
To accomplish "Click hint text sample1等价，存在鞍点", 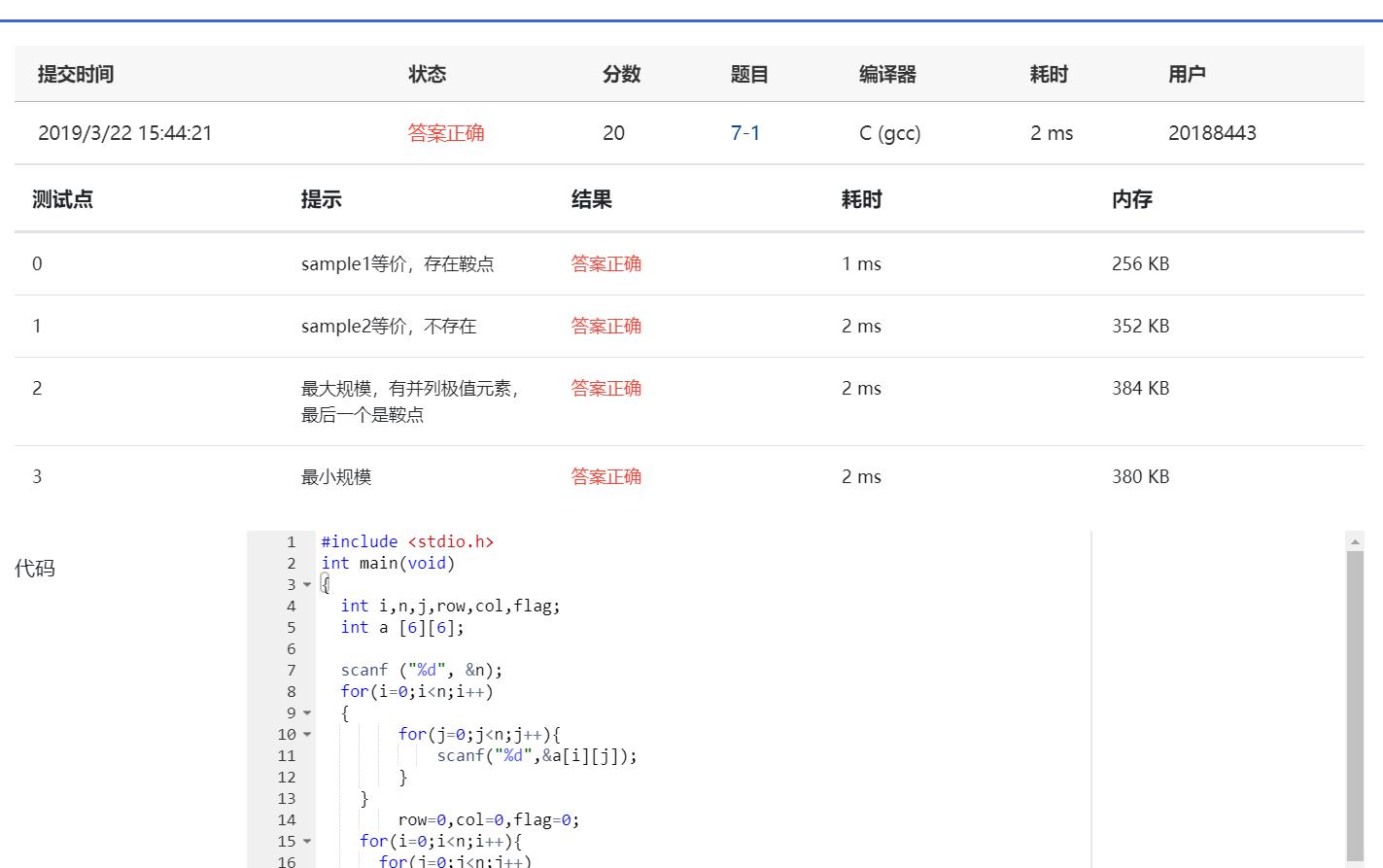I will click(x=398, y=263).
